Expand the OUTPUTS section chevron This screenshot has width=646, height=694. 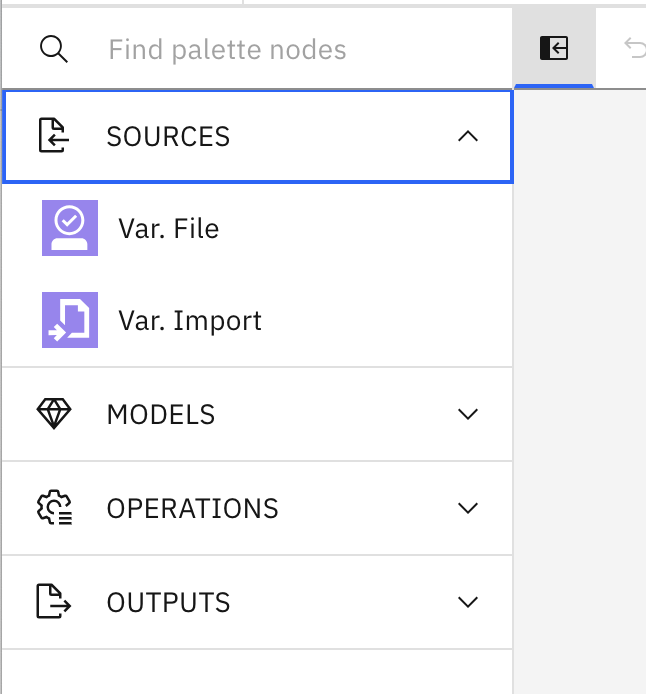coord(468,602)
